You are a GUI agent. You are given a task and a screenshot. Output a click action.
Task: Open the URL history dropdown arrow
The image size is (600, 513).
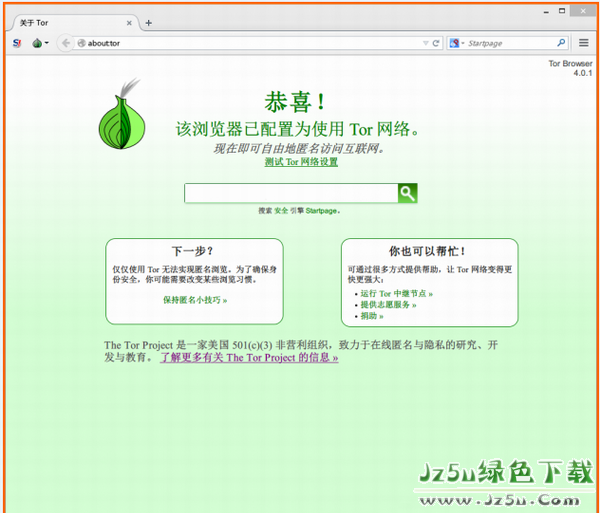tap(426, 43)
